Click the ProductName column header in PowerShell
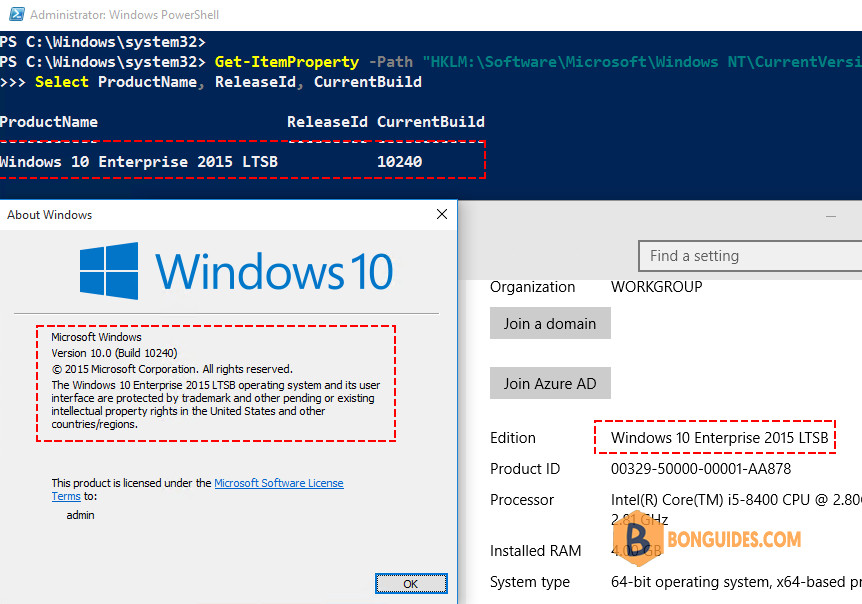The image size is (862, 604). [49, 121]
